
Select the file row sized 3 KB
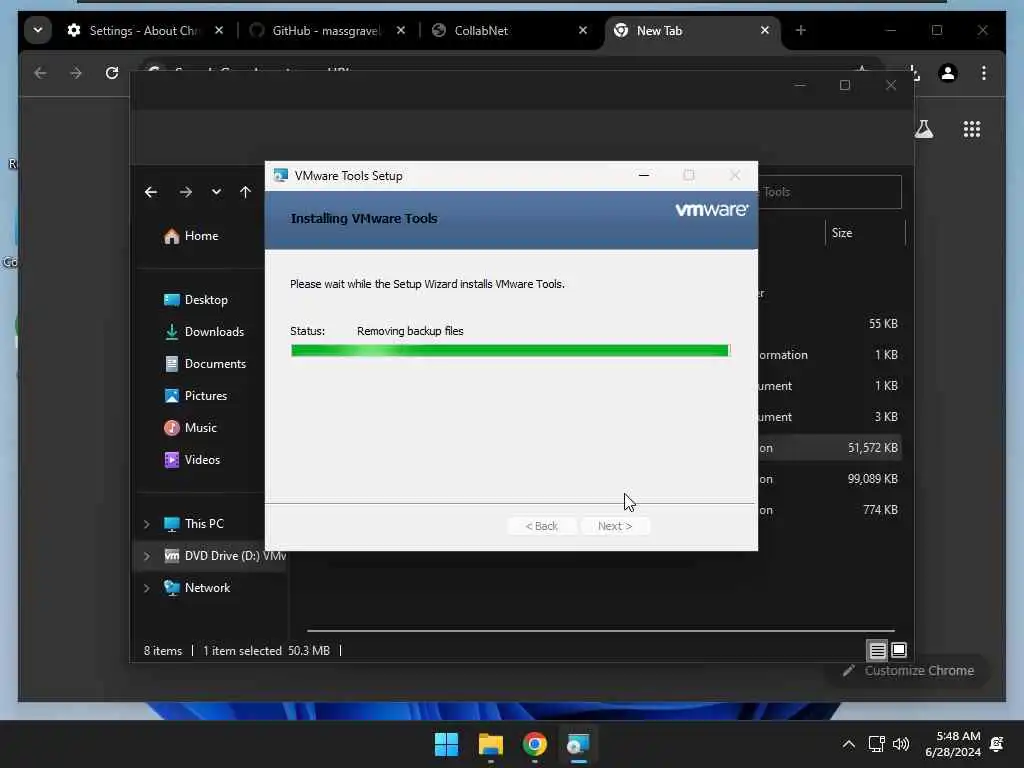point(828,417)
